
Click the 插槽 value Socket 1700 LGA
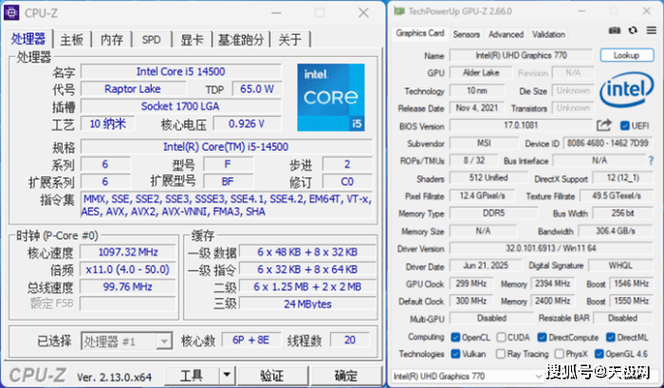[181, 106]
